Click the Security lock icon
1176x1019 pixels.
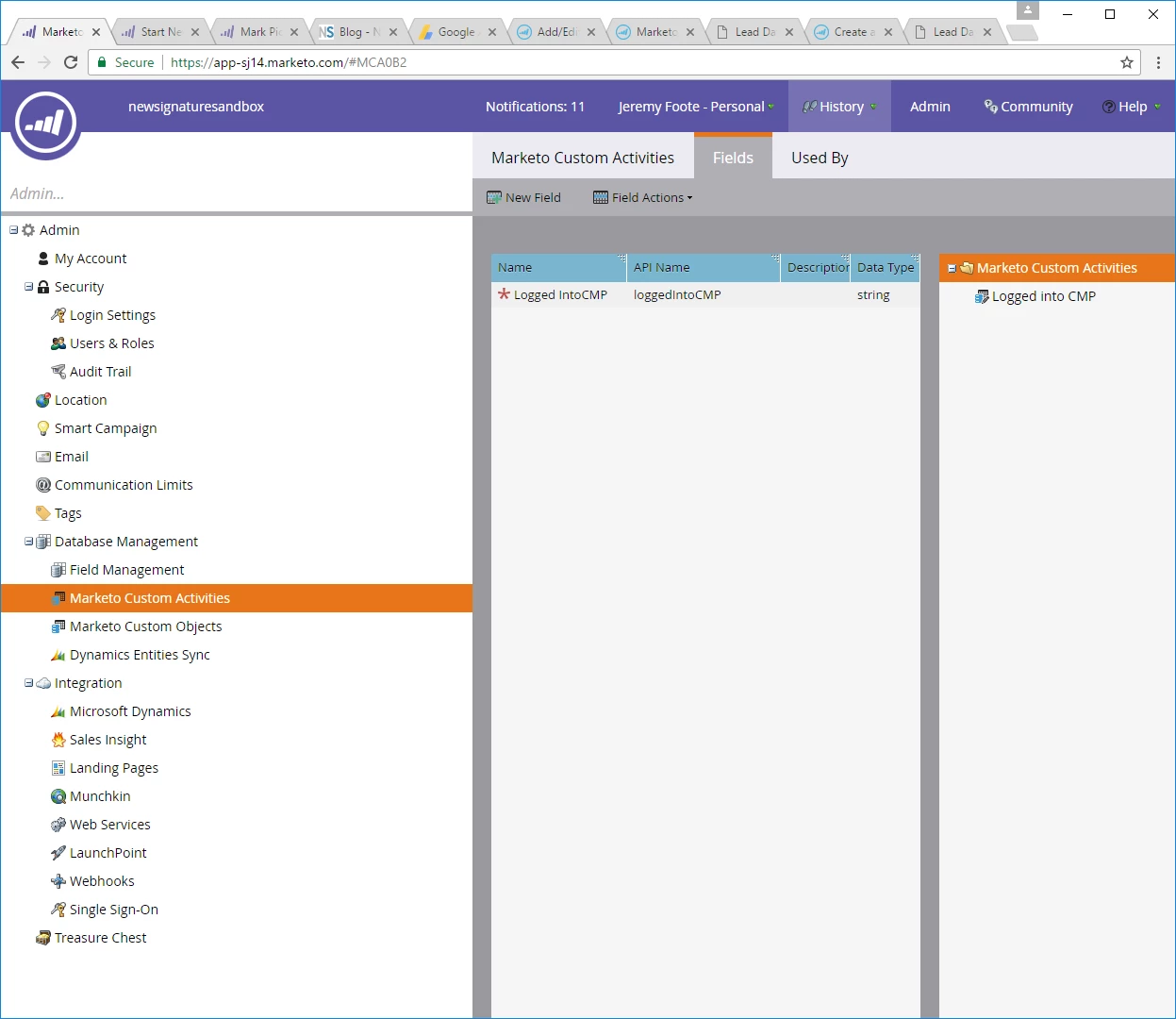43,287
